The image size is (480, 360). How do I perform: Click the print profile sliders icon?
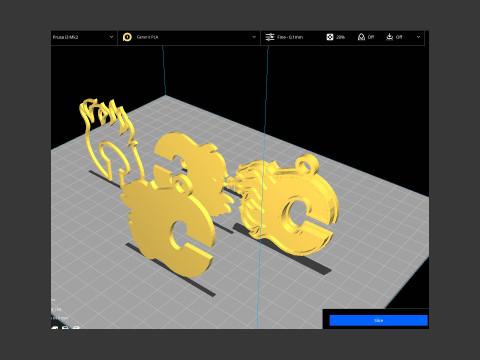click(x=270, y=37)
